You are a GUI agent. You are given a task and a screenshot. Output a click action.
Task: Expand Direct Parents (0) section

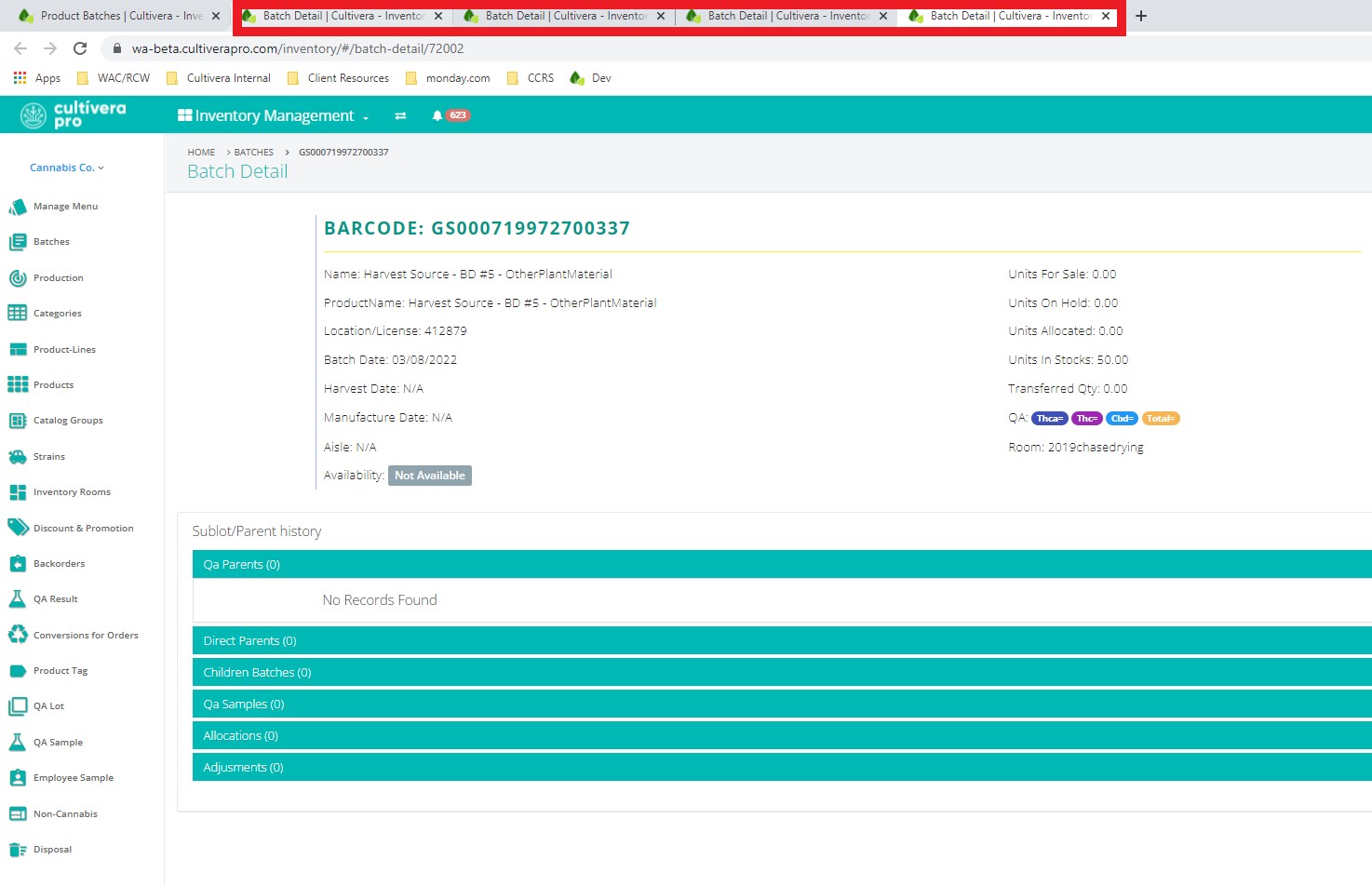pyautogui.click(x=782, y=640)
